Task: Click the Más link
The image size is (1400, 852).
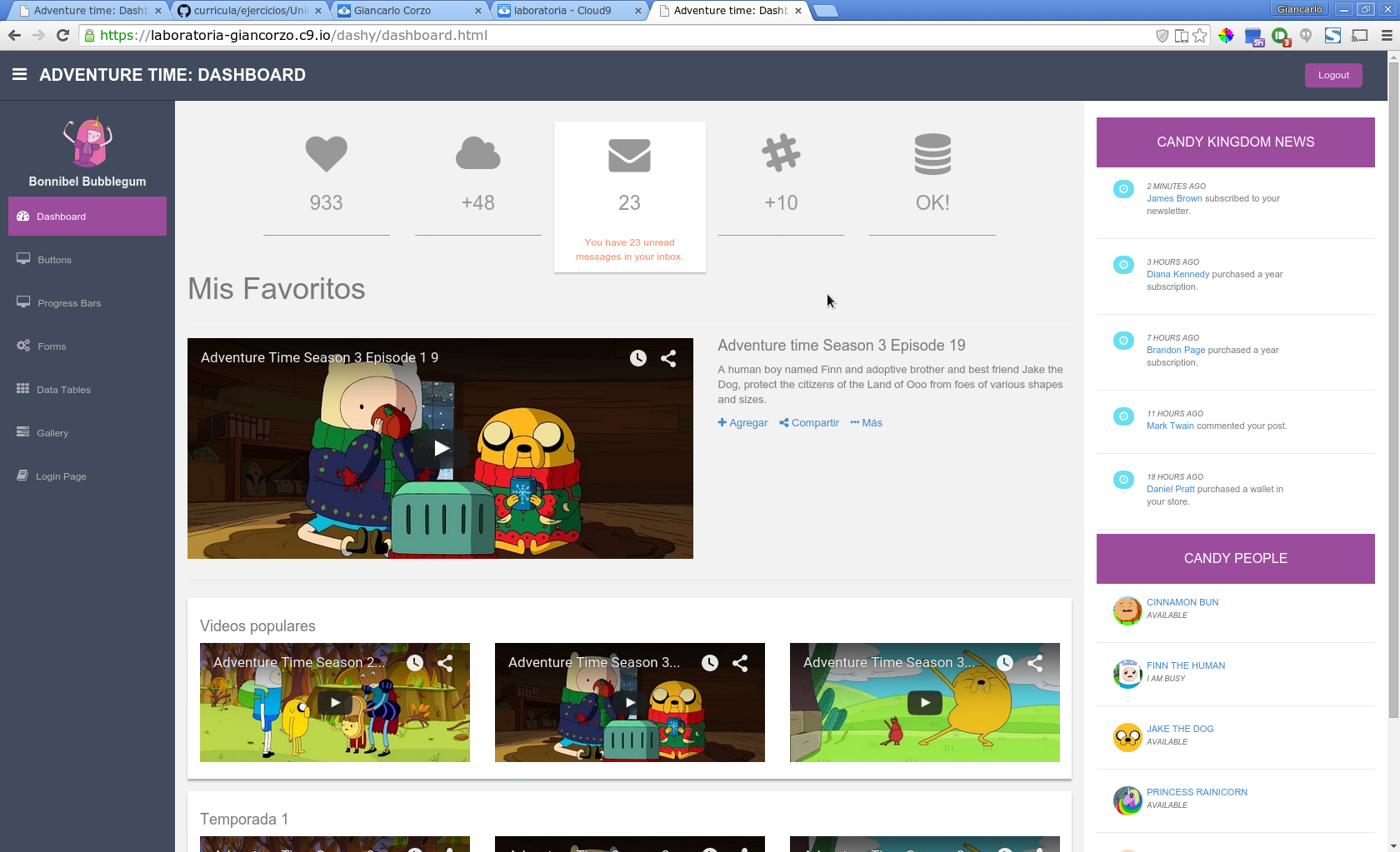Action: (x=866, y=423)
